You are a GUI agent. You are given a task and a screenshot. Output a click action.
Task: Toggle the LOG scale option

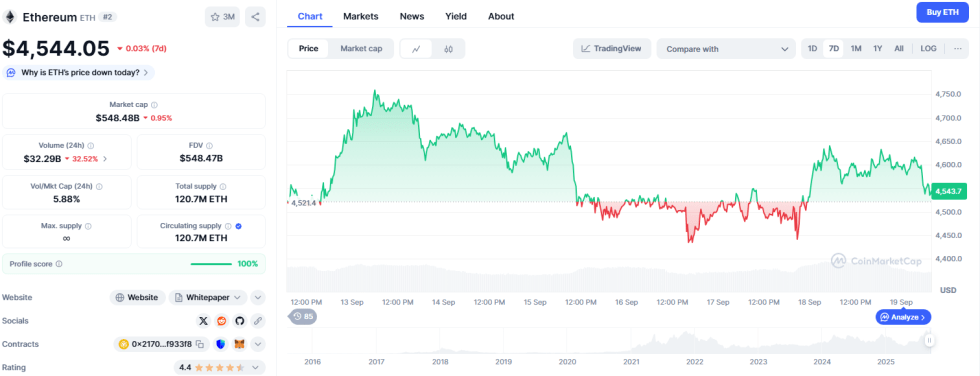[928, 49]
